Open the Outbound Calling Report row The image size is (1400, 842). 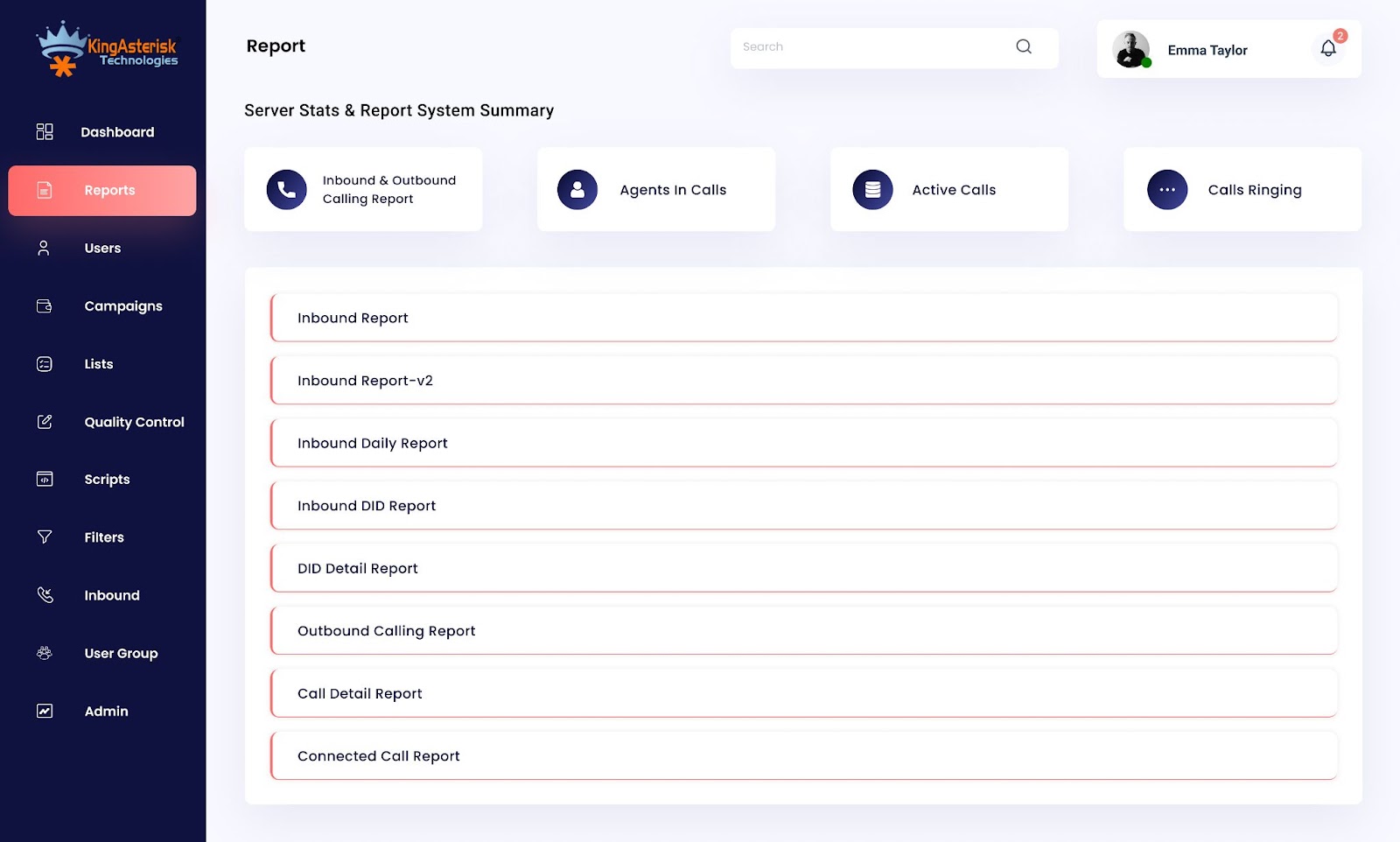tap(804, 630)
